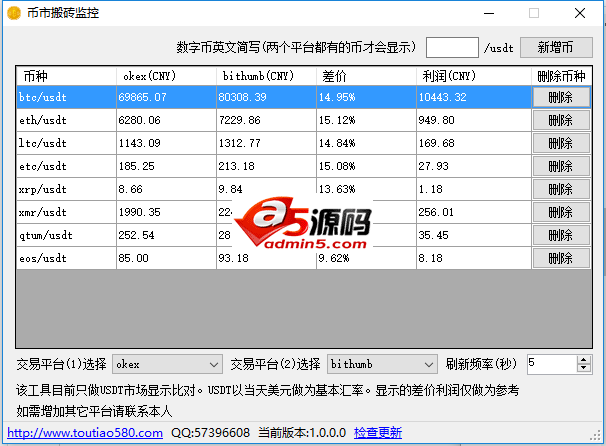The image size is (606, 446).
Task: Click okex price 85.00
Action: pyautogui.click(x=166, y=258)
